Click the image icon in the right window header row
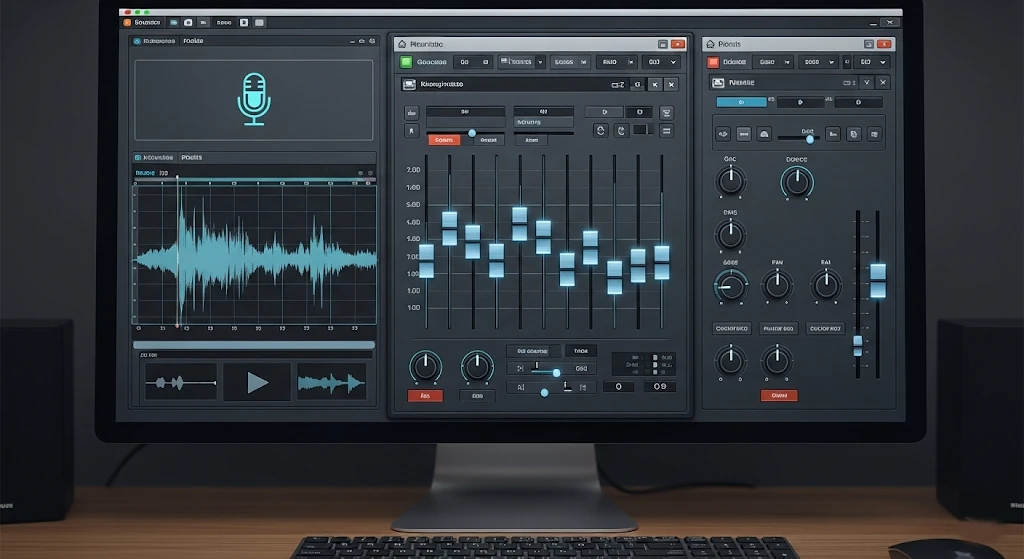Screen dimensions: 1024x559 tap(718, 82)
